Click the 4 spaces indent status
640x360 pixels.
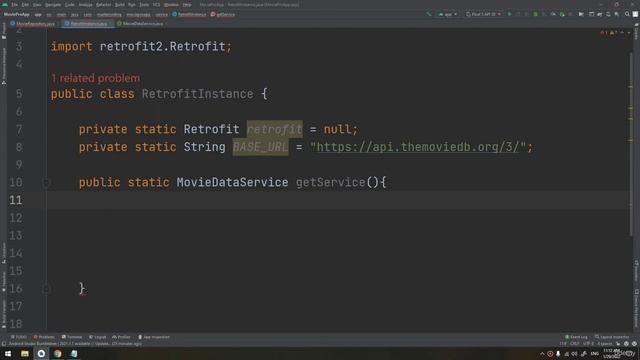coord(604,344)
